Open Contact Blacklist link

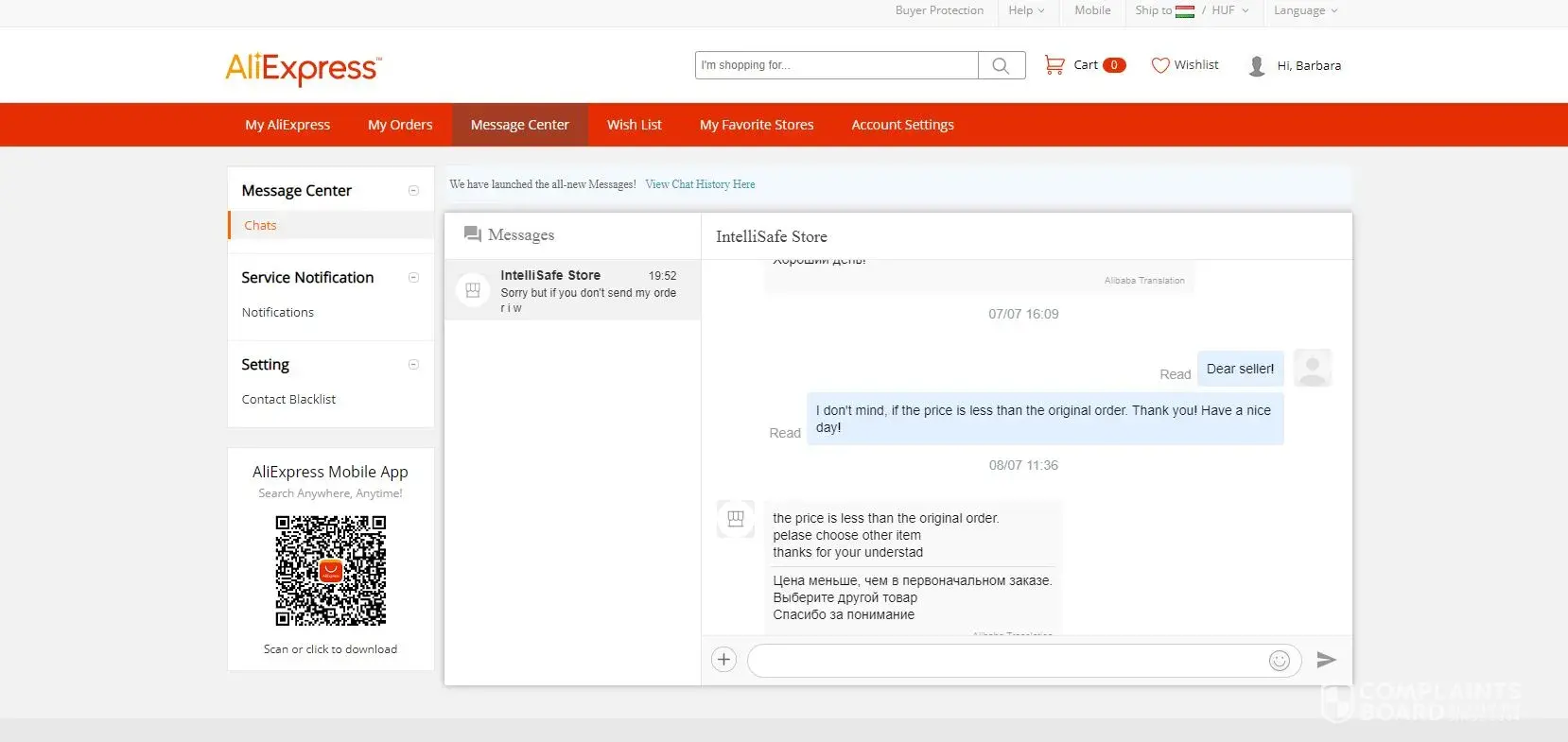[x=288, y=400]
